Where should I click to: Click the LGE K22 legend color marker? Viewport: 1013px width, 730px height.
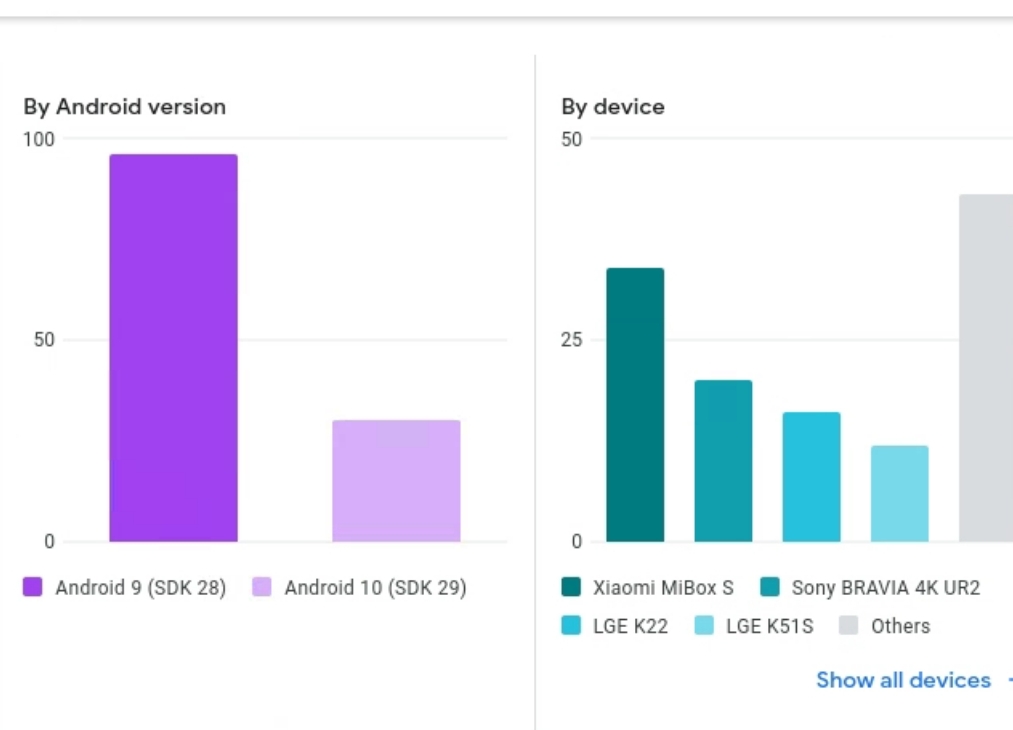coord(570,626)
